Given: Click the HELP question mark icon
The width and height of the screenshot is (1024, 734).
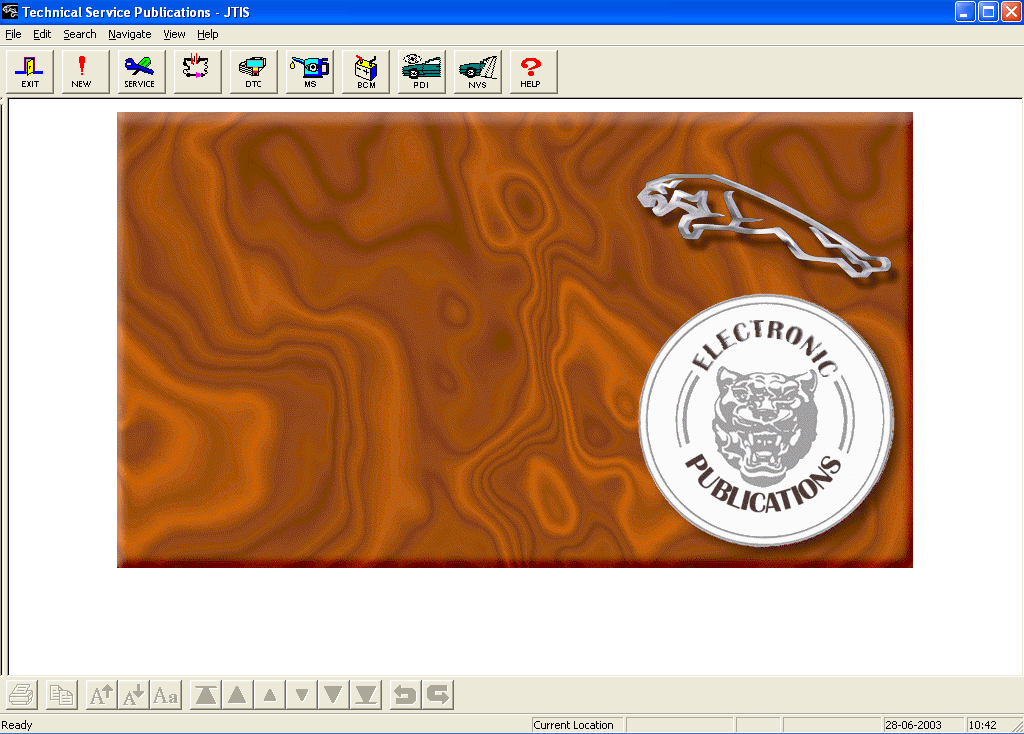Looking at the screenshot, I should click(534, 72).
